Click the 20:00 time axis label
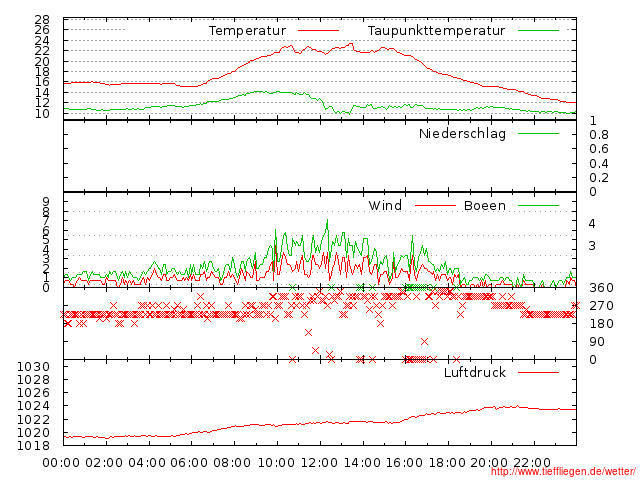This screenshot has height=480, width=640. click(489, 463)
